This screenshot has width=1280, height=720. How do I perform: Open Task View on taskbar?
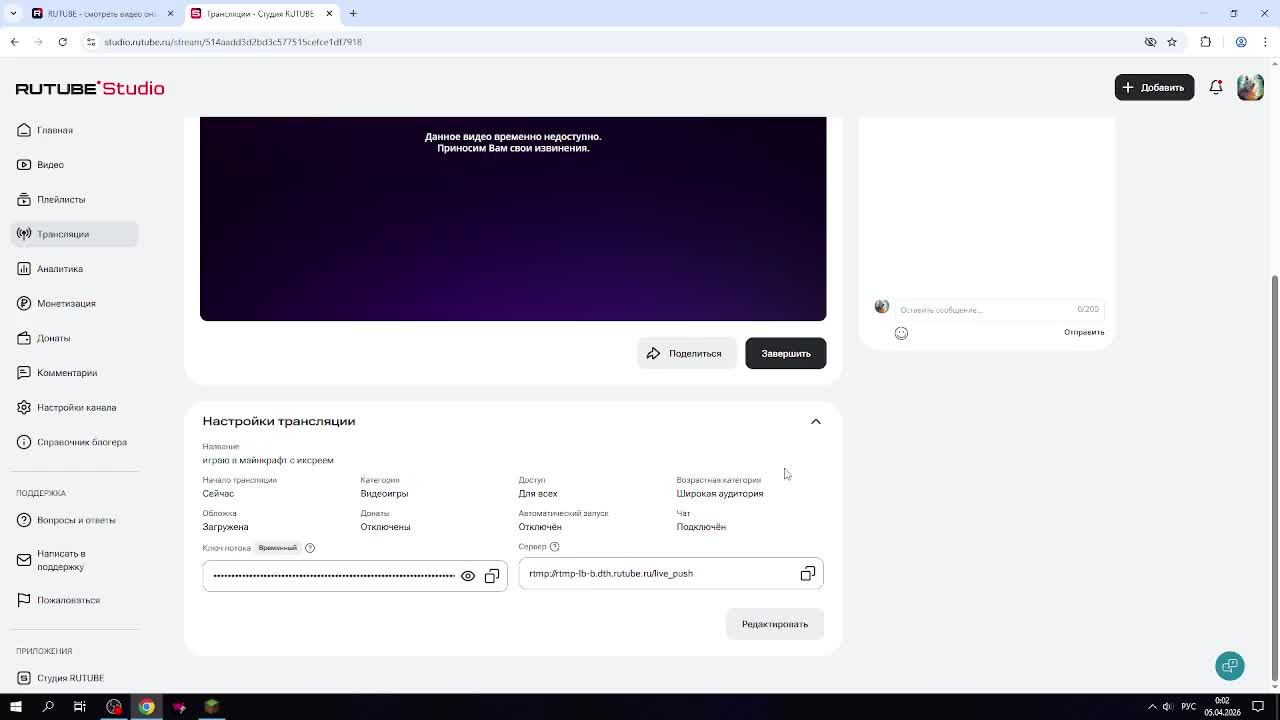point(80,707)
